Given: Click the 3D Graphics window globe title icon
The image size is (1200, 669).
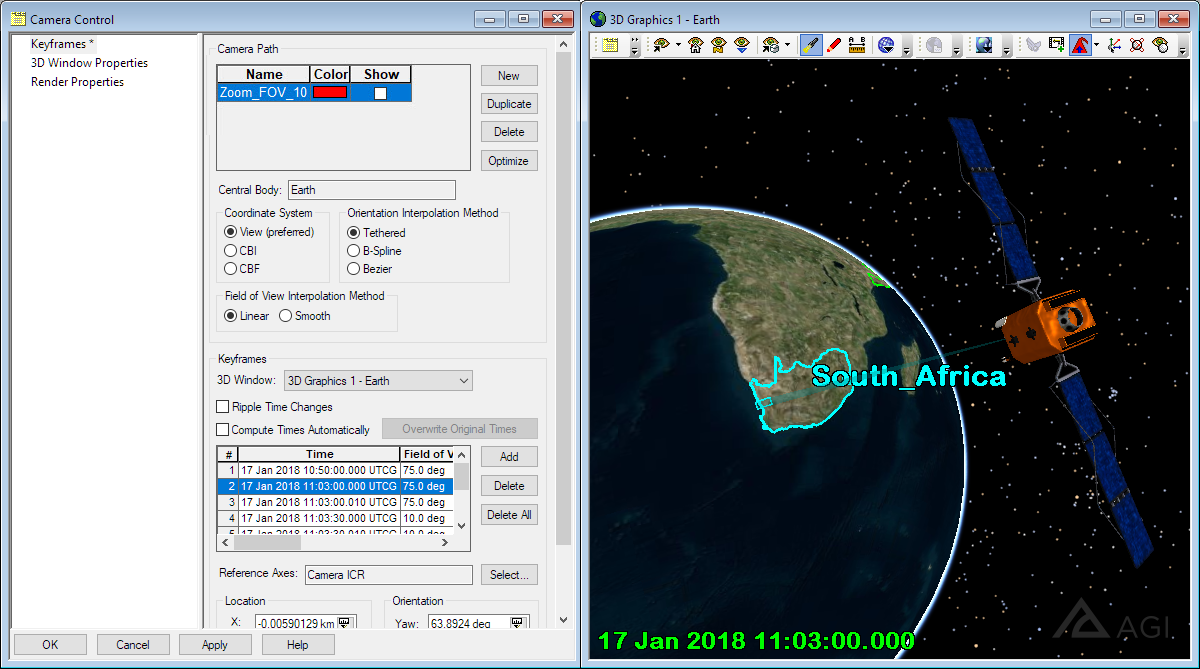Looking at the screenshot, I should pyautogui.click(x=598, y=19).
